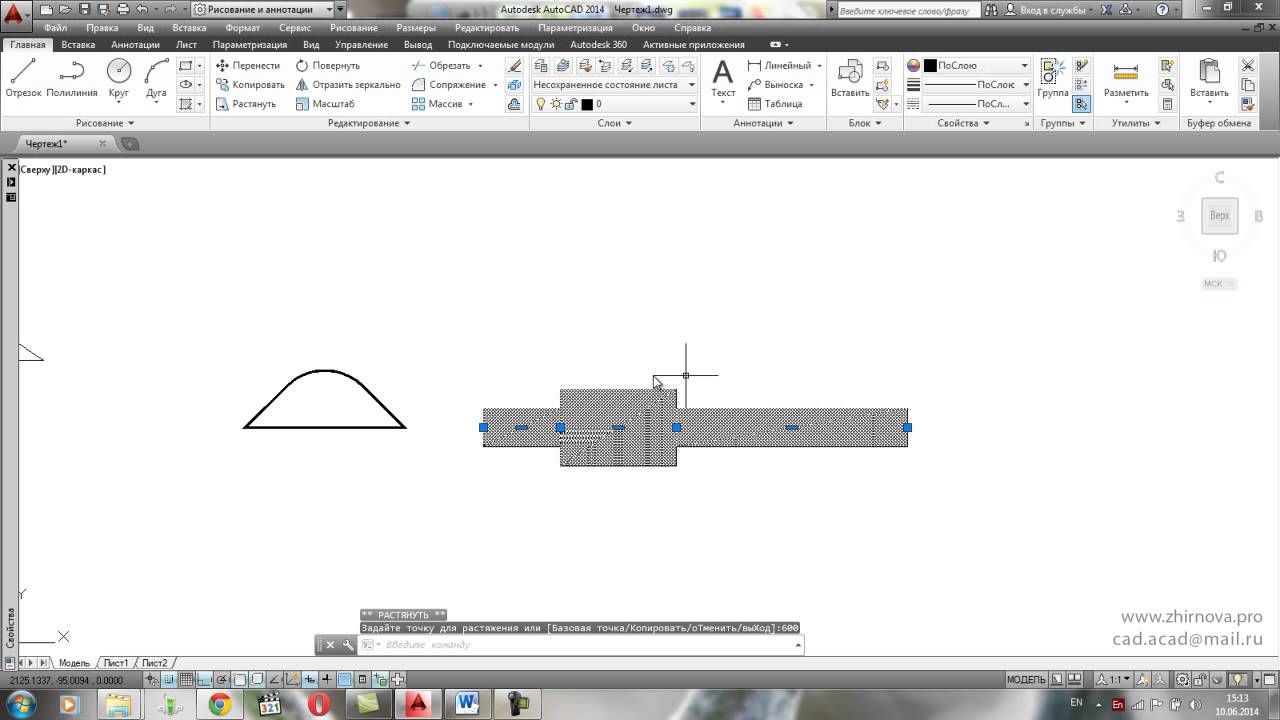Click the МОДЕЛЬ status bar button
1280x720 pixels.
pyautogui.click(x=1026, y=680)
